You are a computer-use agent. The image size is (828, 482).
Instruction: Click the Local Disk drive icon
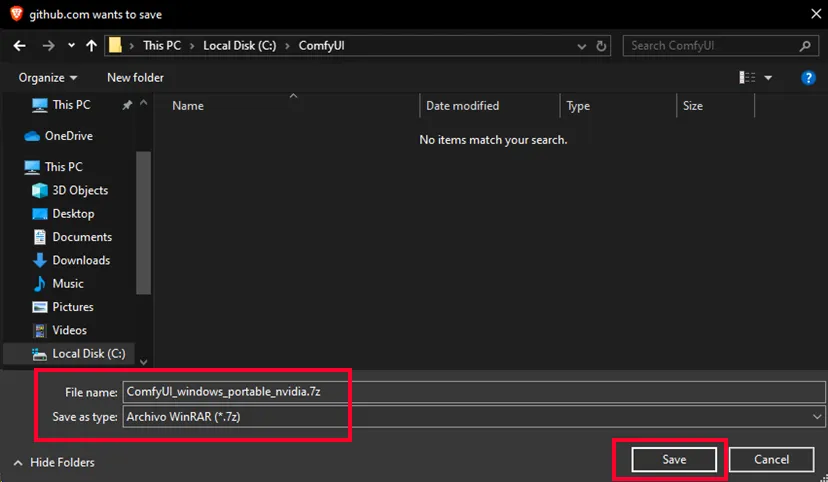[40, 354]
